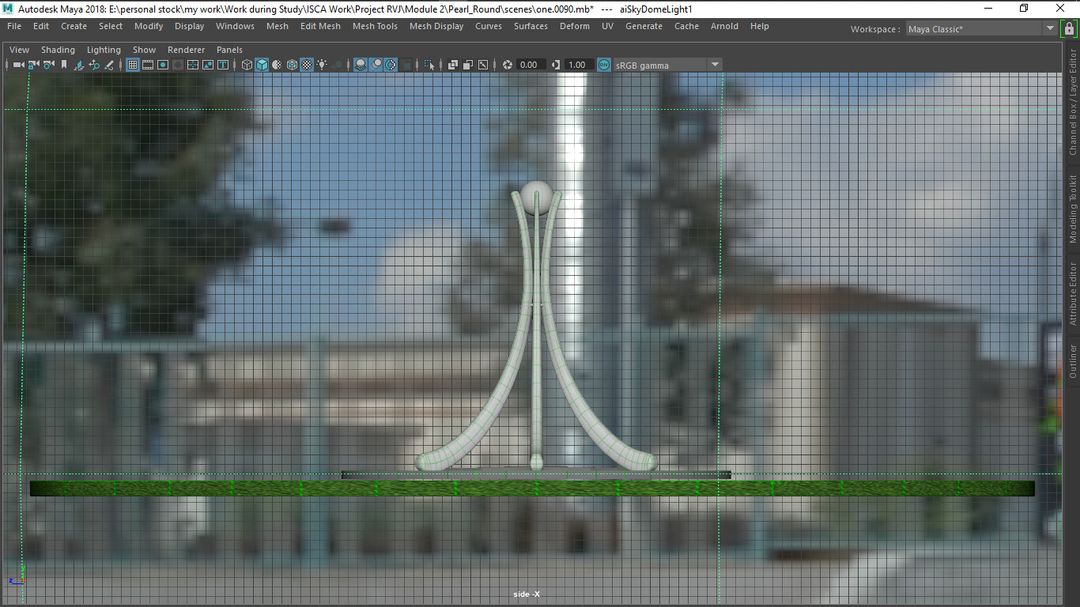Open the Arnold menu
Image resolution: width=1080 pixels, height=607 pixels.
(724, 26)
